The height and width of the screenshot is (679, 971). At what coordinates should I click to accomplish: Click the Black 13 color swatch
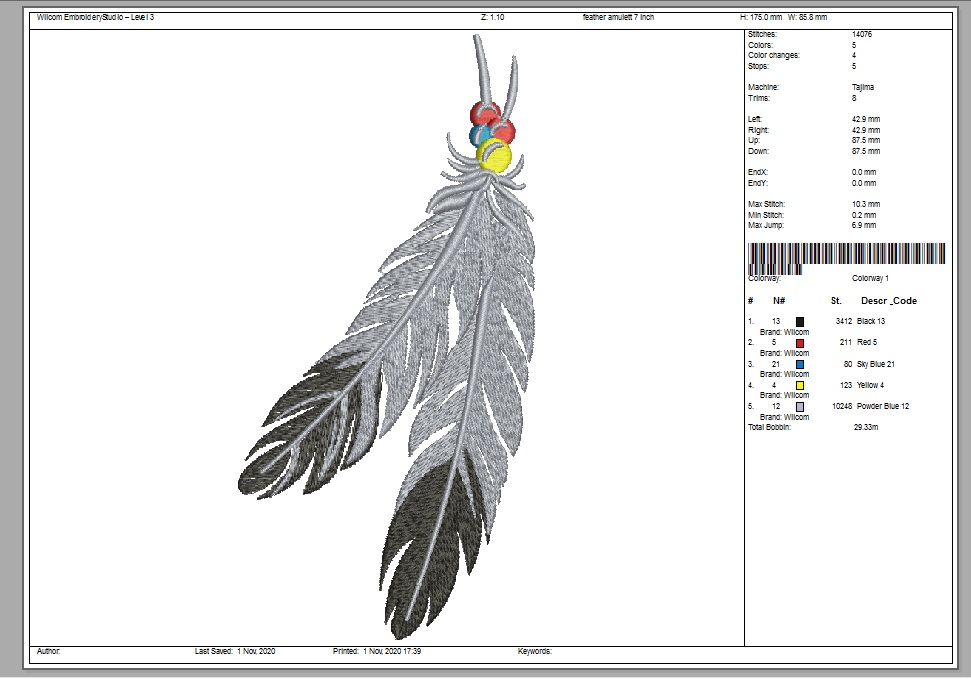tap(799, 321)
